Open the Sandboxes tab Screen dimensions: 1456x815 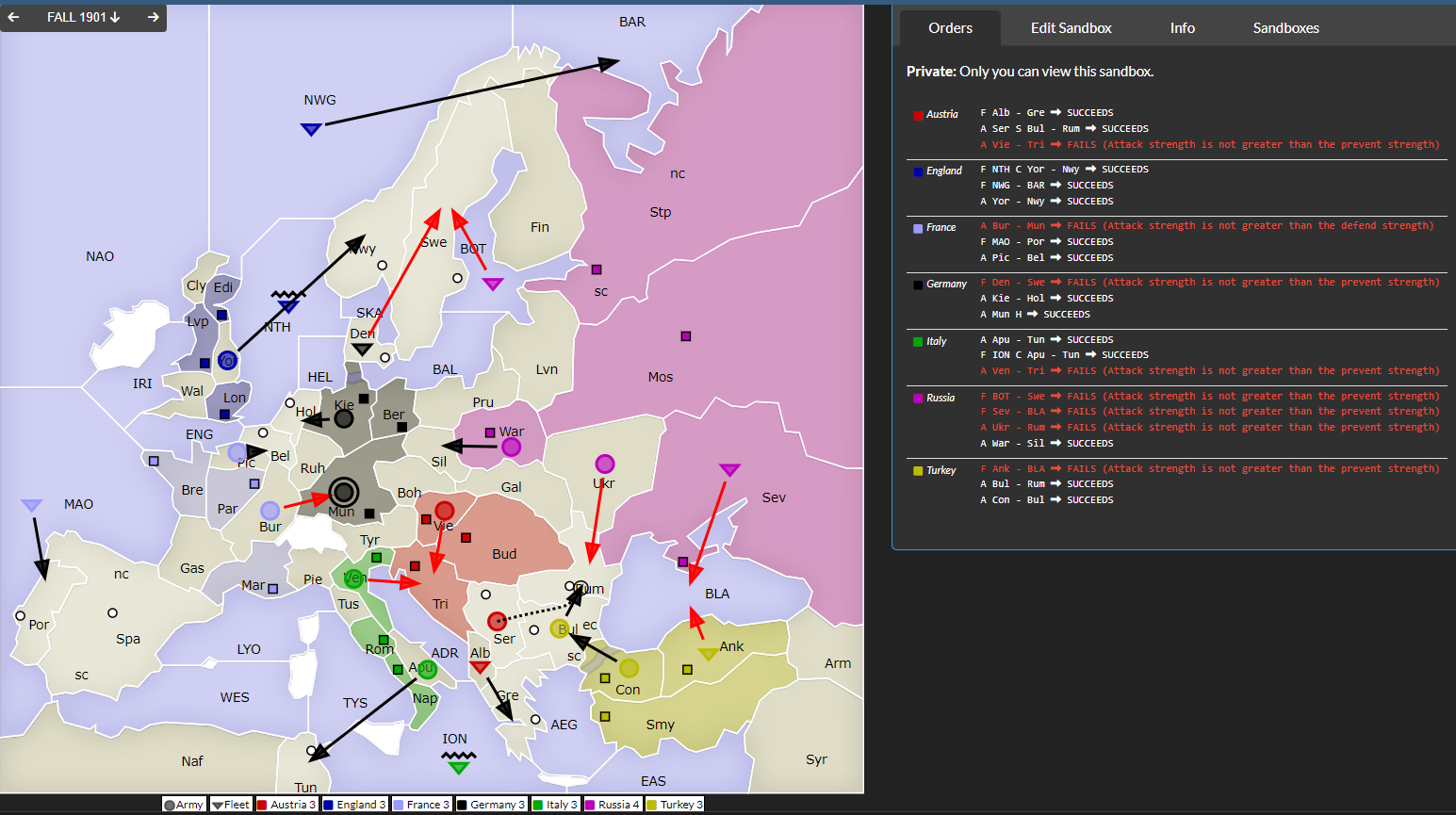tap(1285, 28)
